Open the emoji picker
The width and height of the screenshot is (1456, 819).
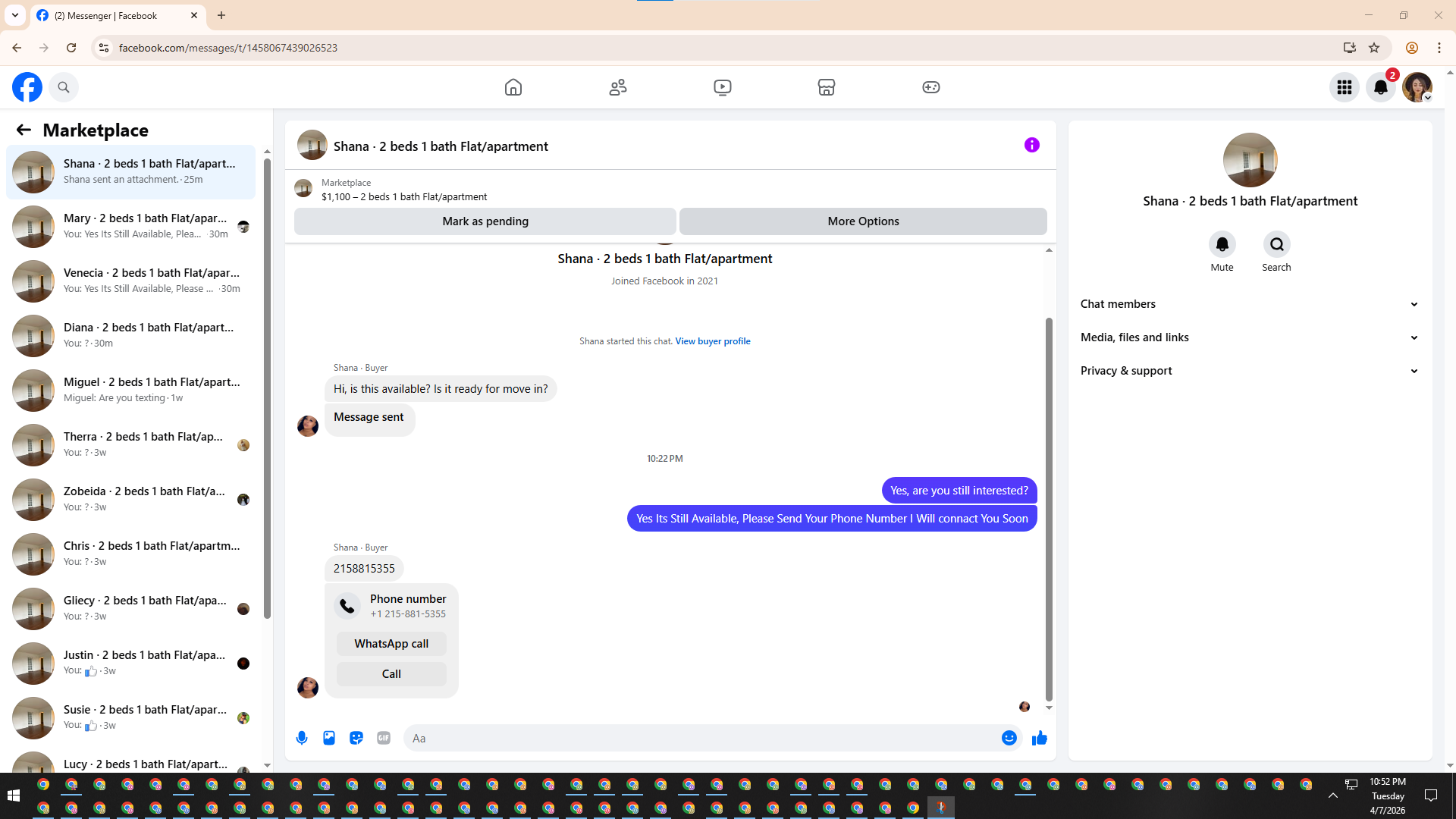[x=1009, y=738]
